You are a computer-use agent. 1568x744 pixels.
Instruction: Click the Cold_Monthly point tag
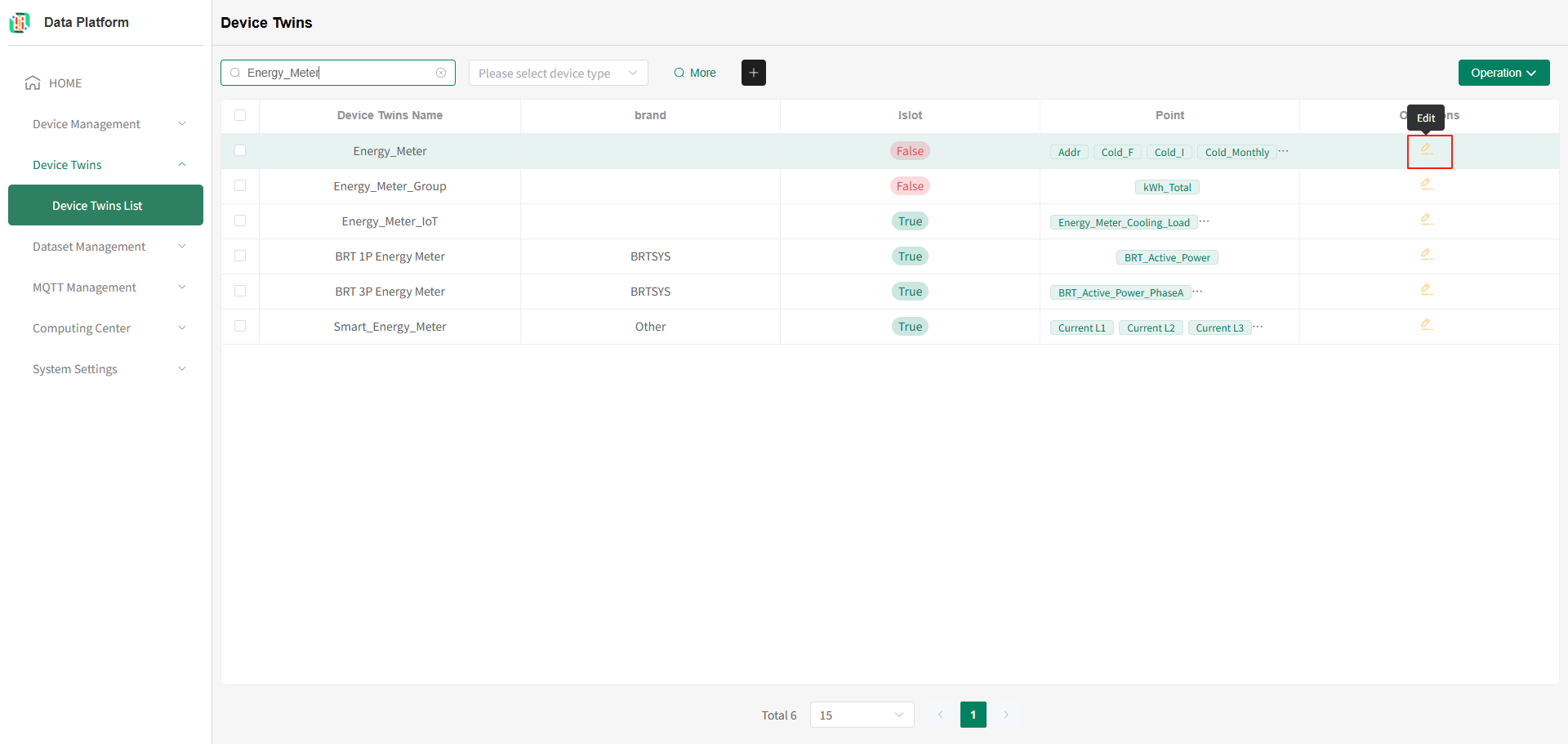tap(1236, 153)
